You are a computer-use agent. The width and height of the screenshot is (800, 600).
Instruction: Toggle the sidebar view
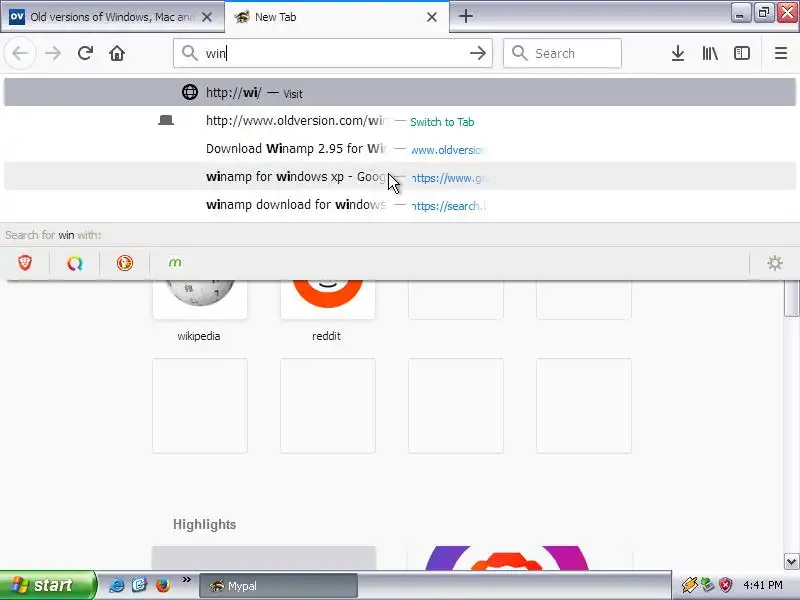pos(742,53)
